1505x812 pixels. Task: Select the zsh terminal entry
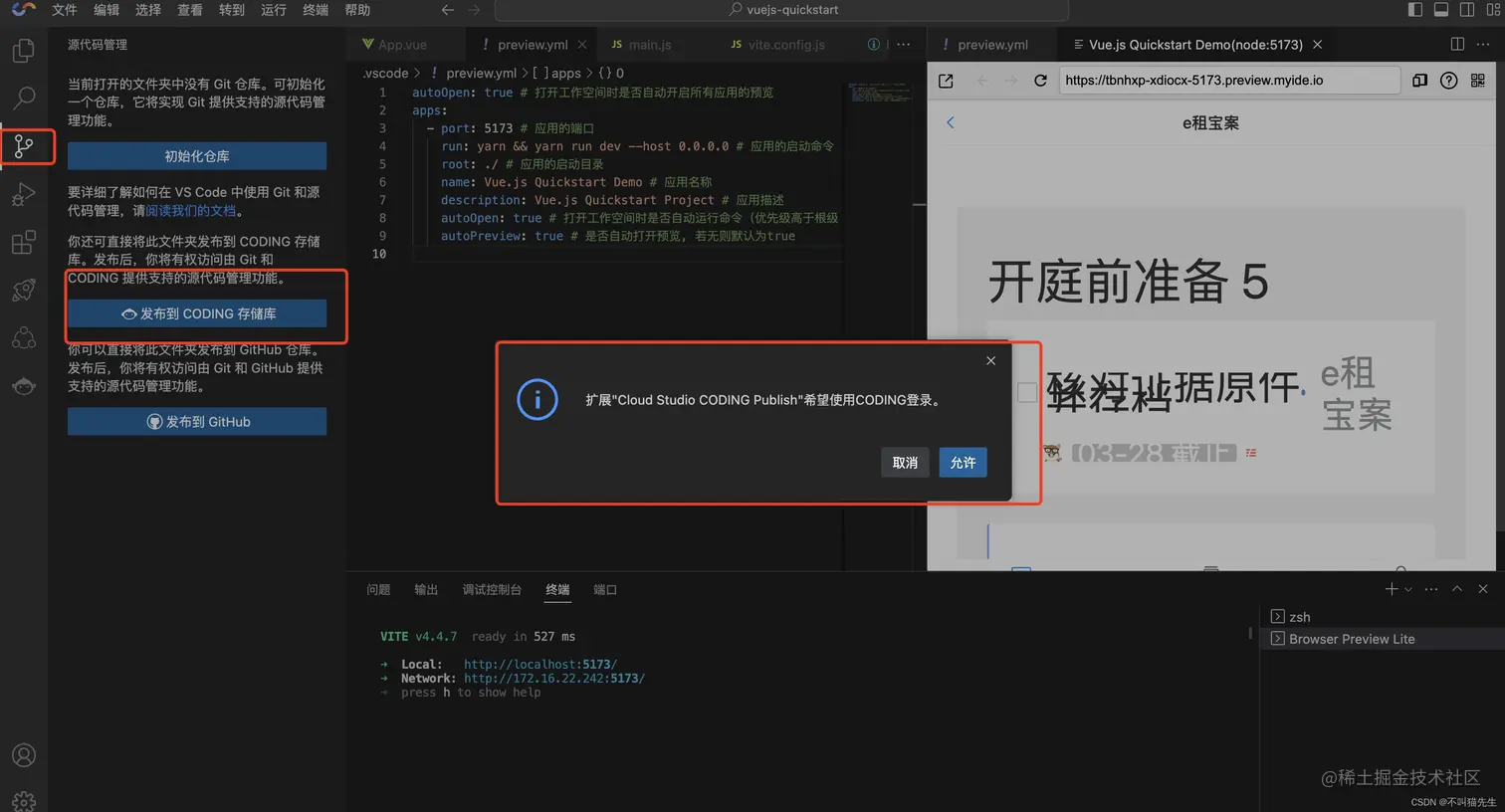point(1383,617)
